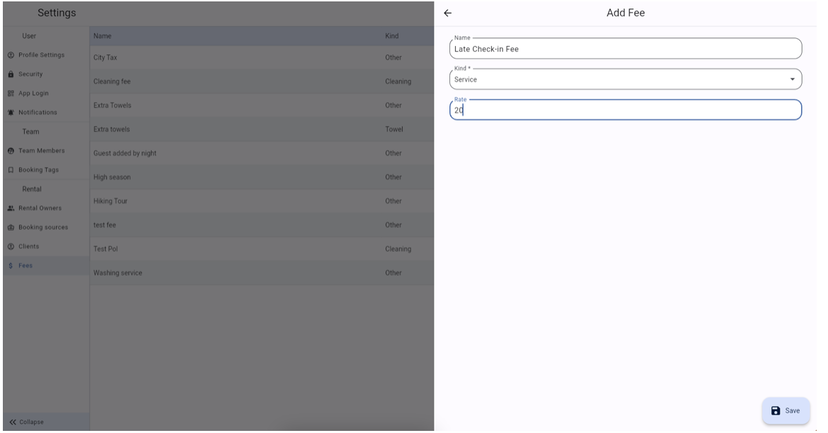Select the City Tax fee row
This screenshot has height=433, width=828.
(261, 58)
